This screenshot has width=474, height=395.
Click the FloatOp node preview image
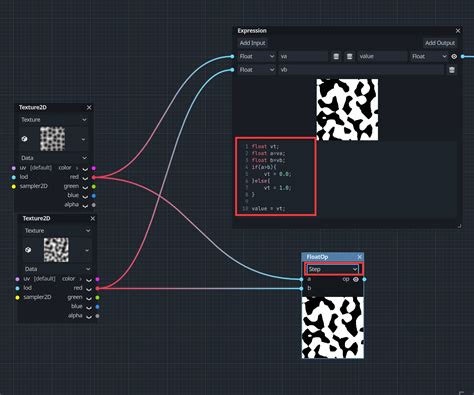[333, 328]
